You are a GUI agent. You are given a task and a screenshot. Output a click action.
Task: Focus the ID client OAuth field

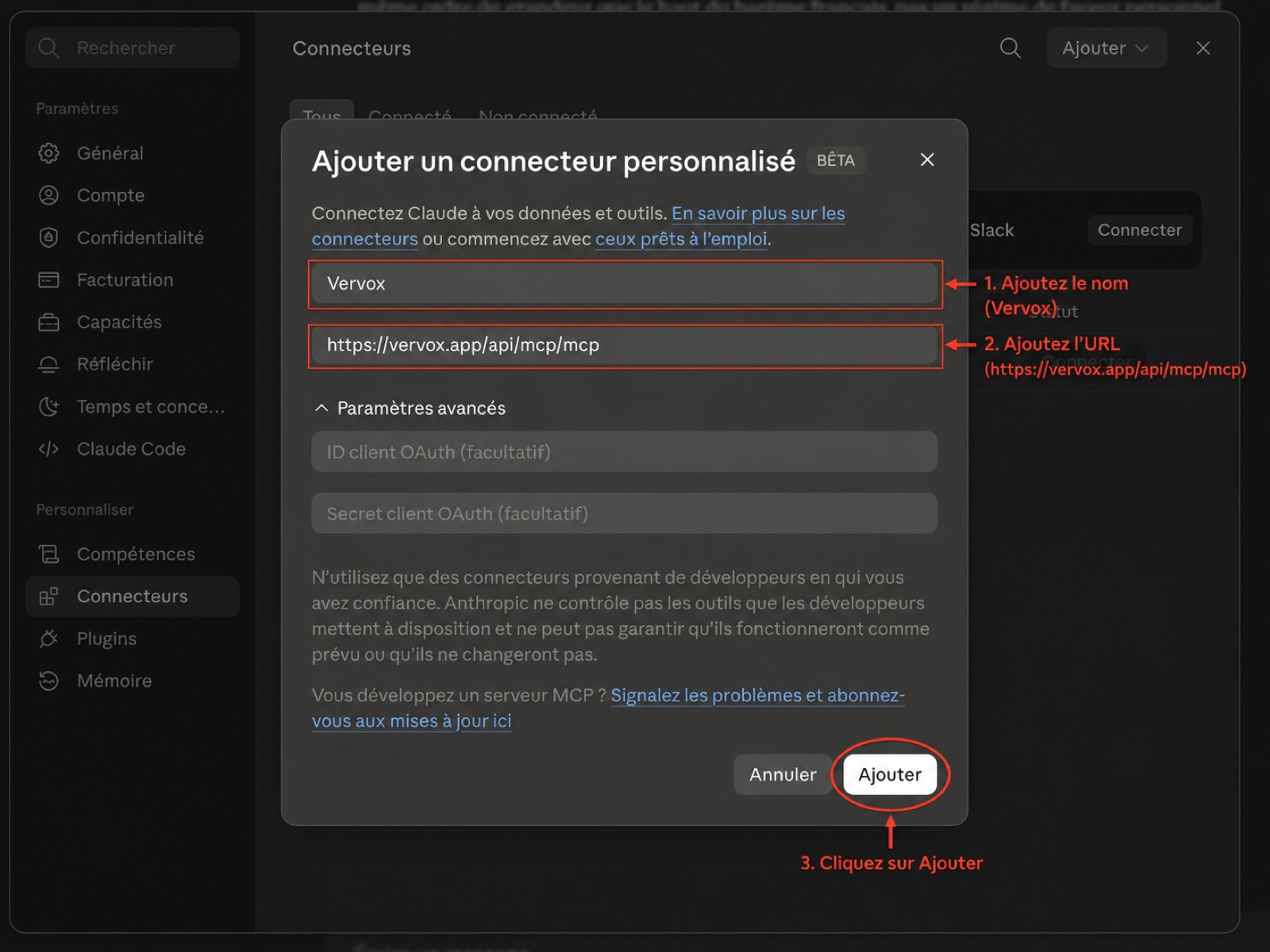(x=624, y=451)
